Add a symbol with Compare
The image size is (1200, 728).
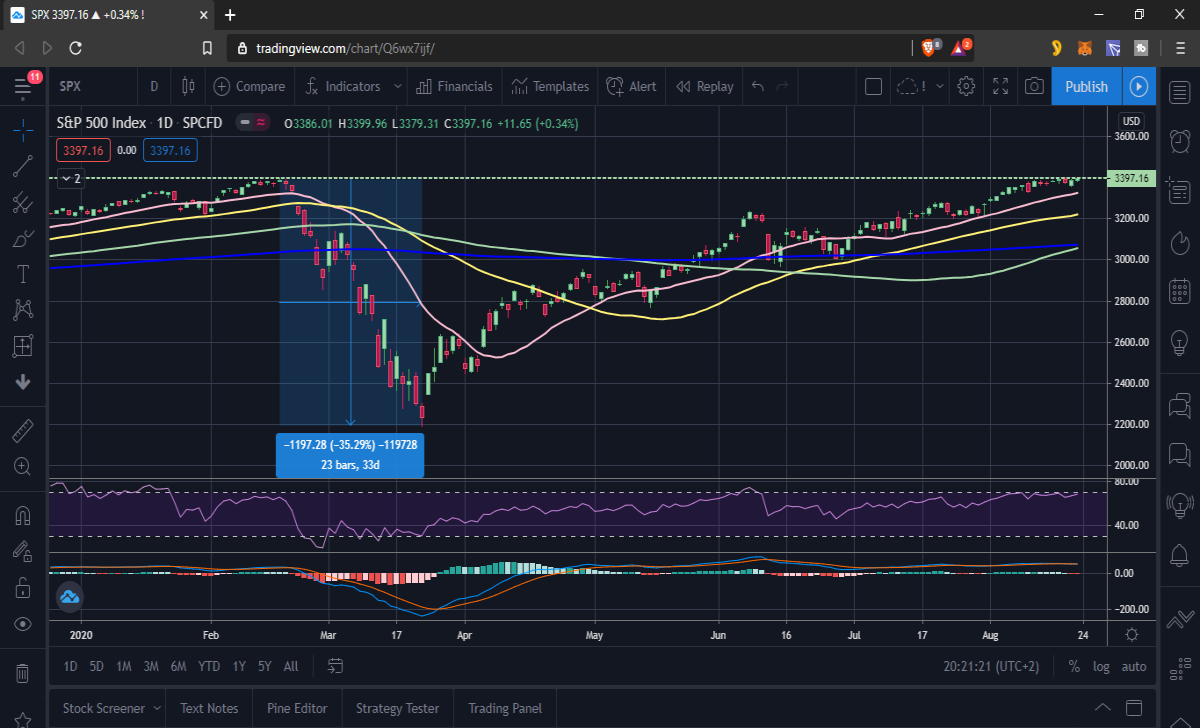coord(249,87)
